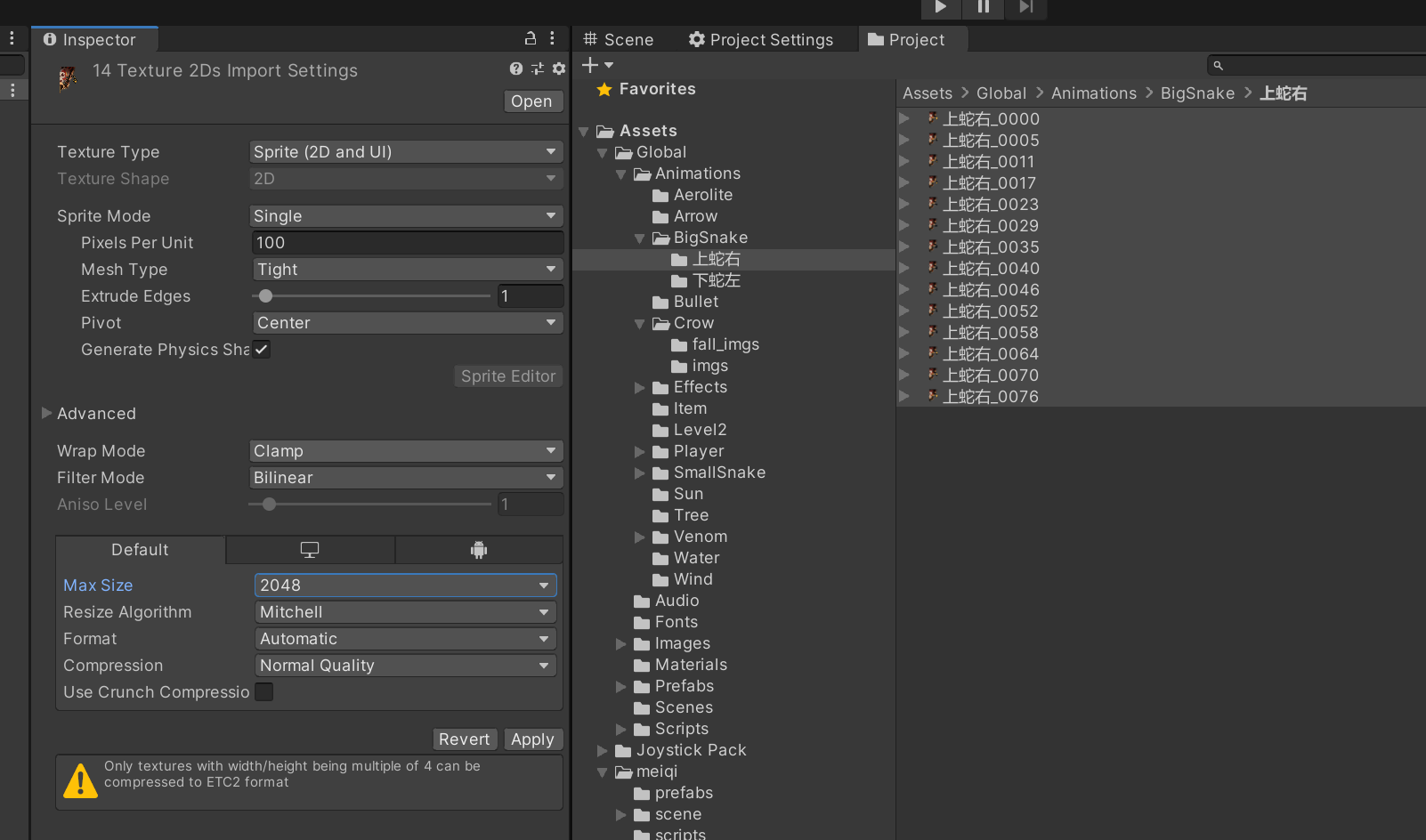1426x840 pixels.
Task: Open the Inspector help icon
Action: (x=516, y=69)
